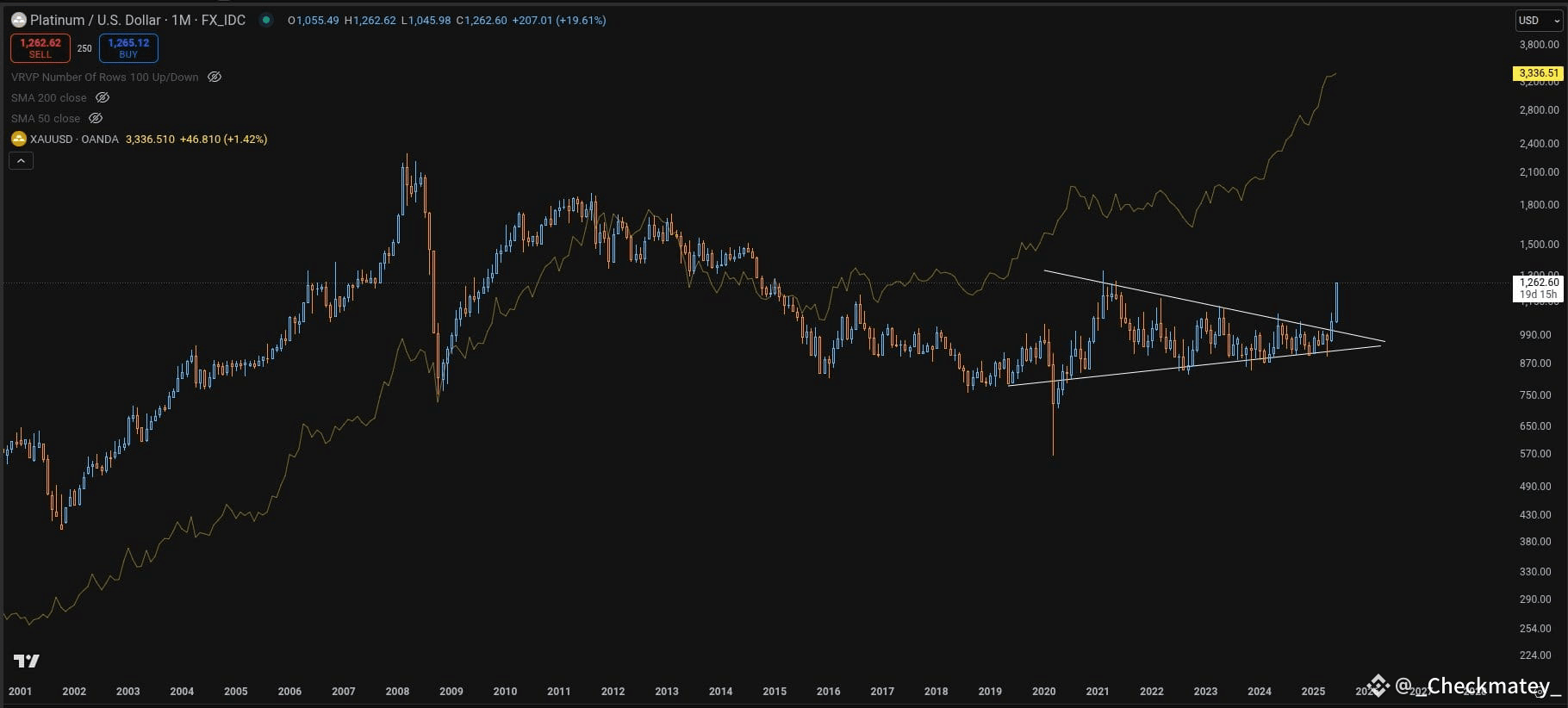Click the Platinum symbol logo icon

[18, 20]
